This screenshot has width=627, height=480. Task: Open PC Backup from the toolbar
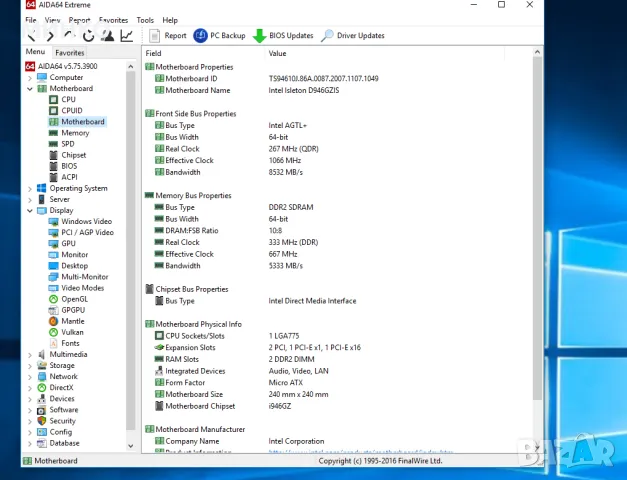(220, 36)
